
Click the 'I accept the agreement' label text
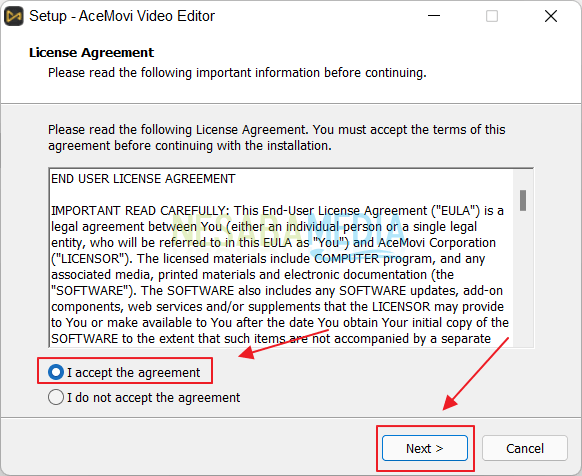click(x=134, y=372)
